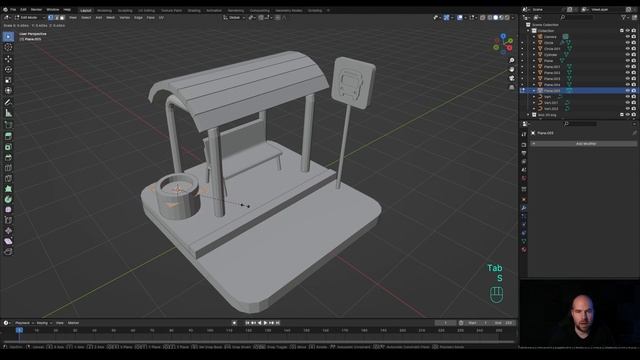The image size is (640, 360).
Task: Select the Loop Cut tool
Action: [8, 168]
